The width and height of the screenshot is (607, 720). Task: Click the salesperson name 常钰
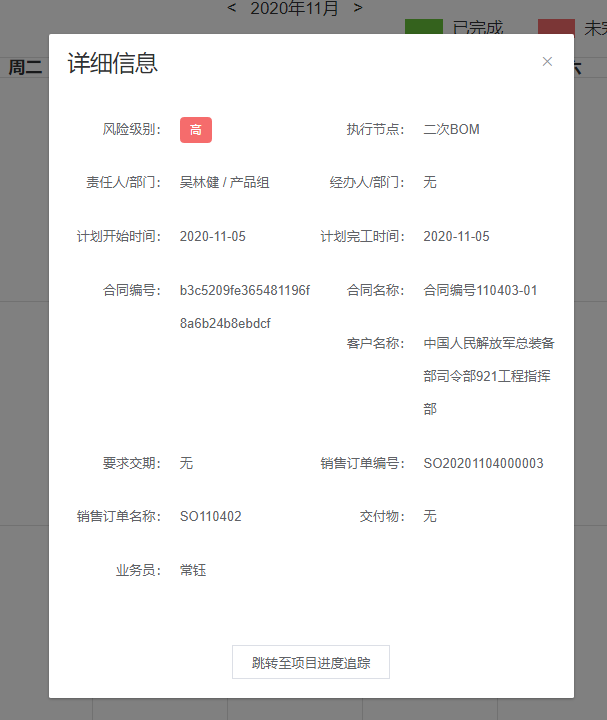click(x=193, y=571)
